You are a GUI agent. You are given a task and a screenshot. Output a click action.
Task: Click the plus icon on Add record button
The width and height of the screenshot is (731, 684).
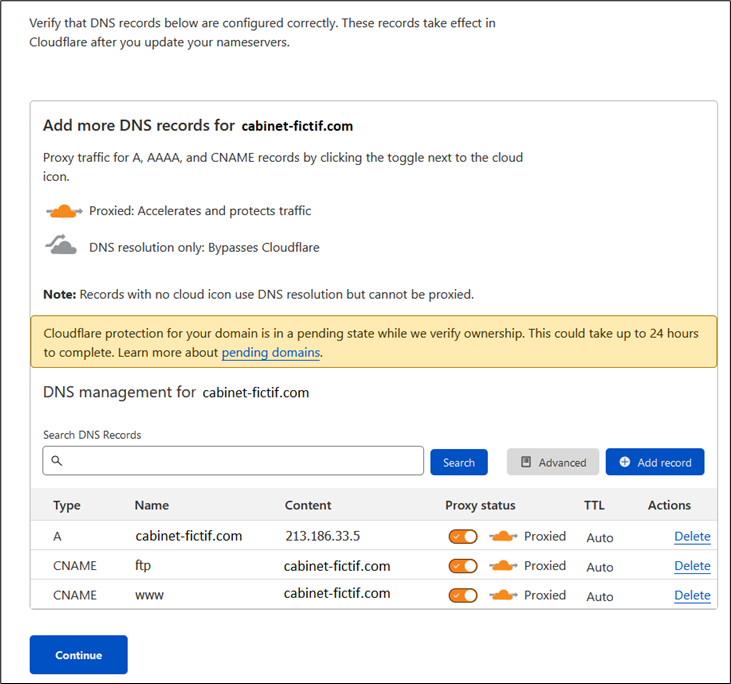click(625, 462)
